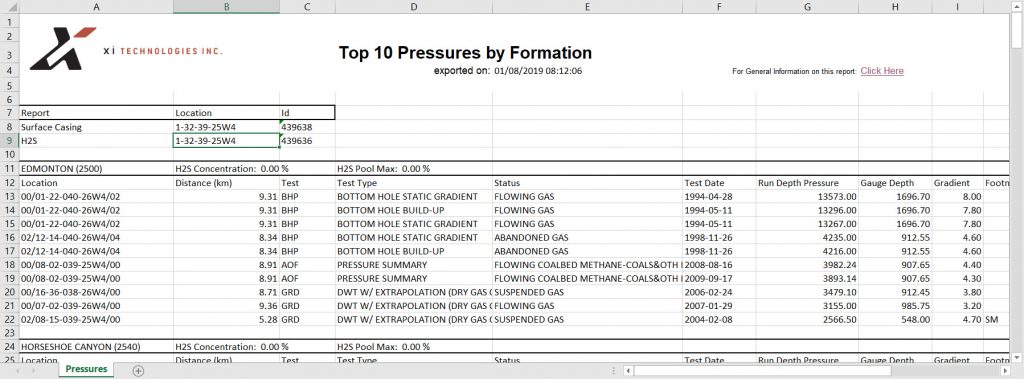Click the new sheet plus icon

[138, 371]
